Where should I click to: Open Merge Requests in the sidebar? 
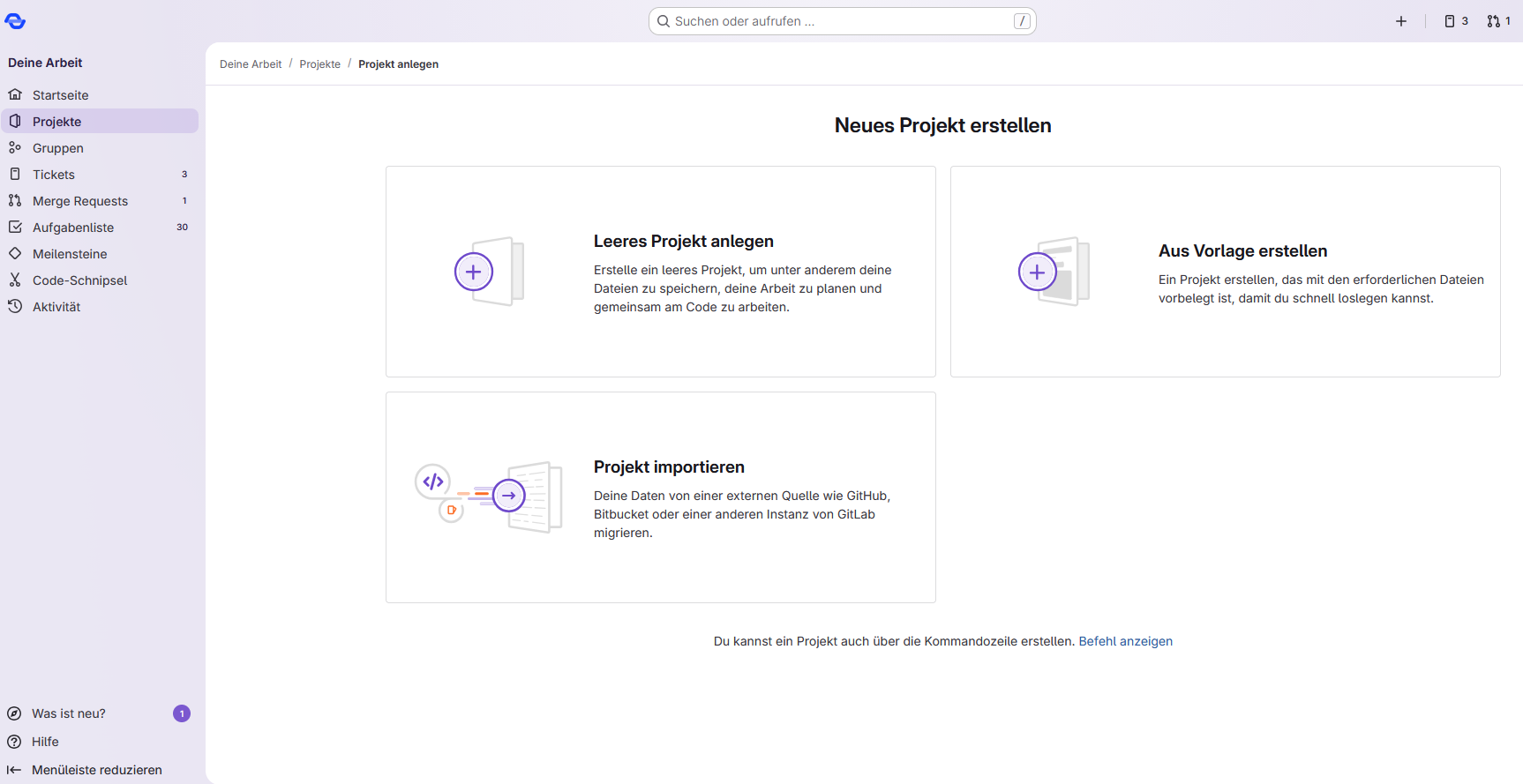coord(79,201)
